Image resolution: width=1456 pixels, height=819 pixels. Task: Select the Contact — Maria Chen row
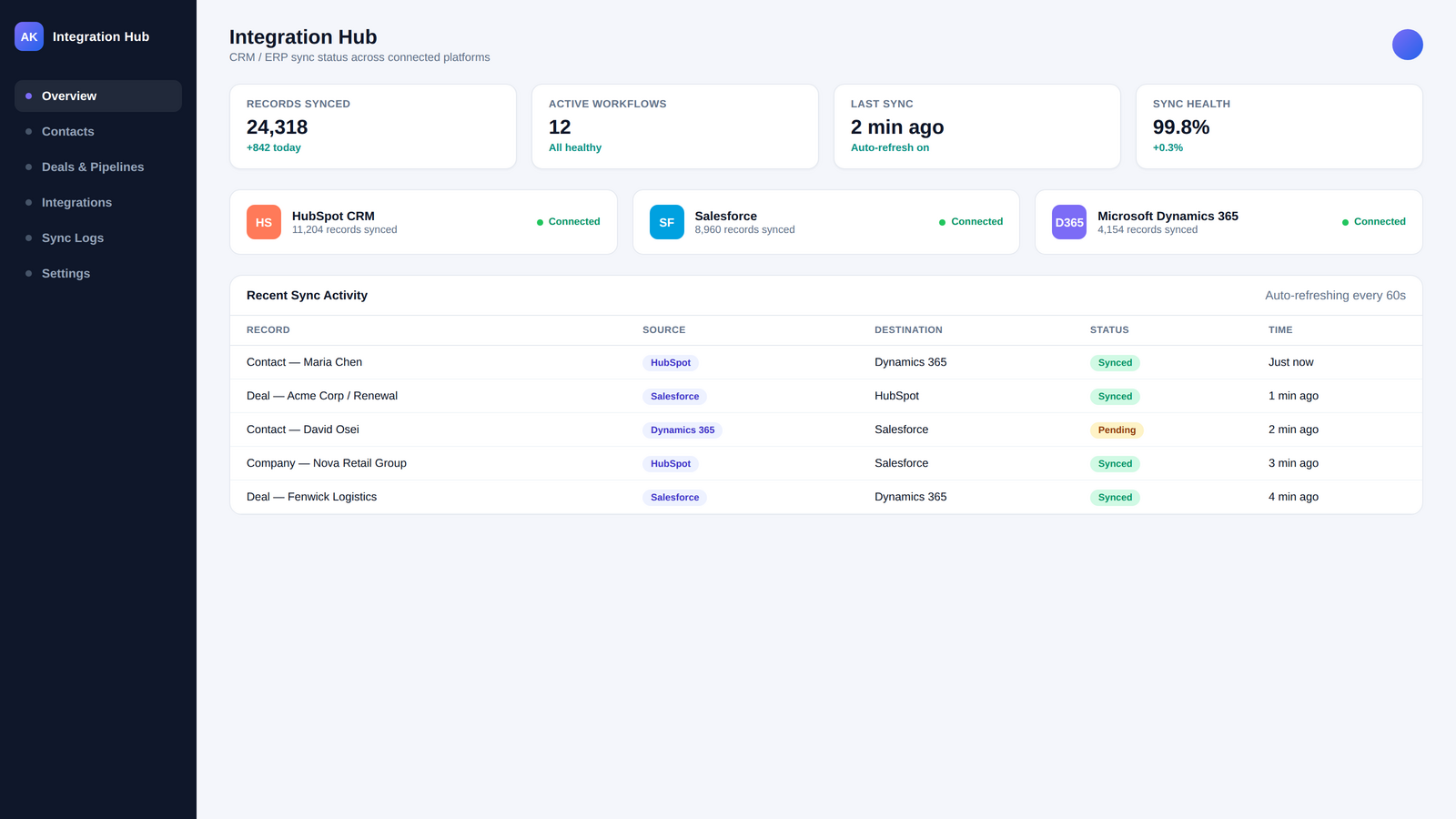[826, 362]
